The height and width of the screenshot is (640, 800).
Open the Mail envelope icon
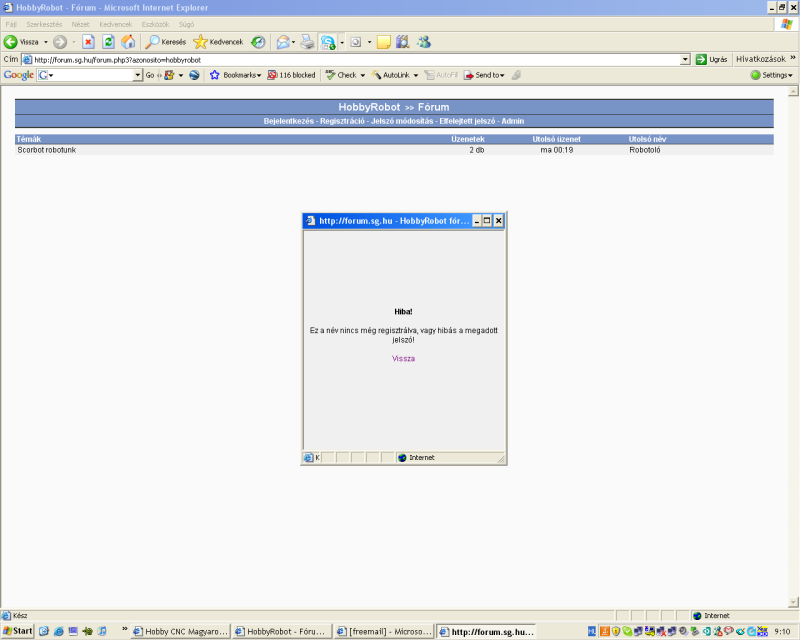tap(283, 42)
